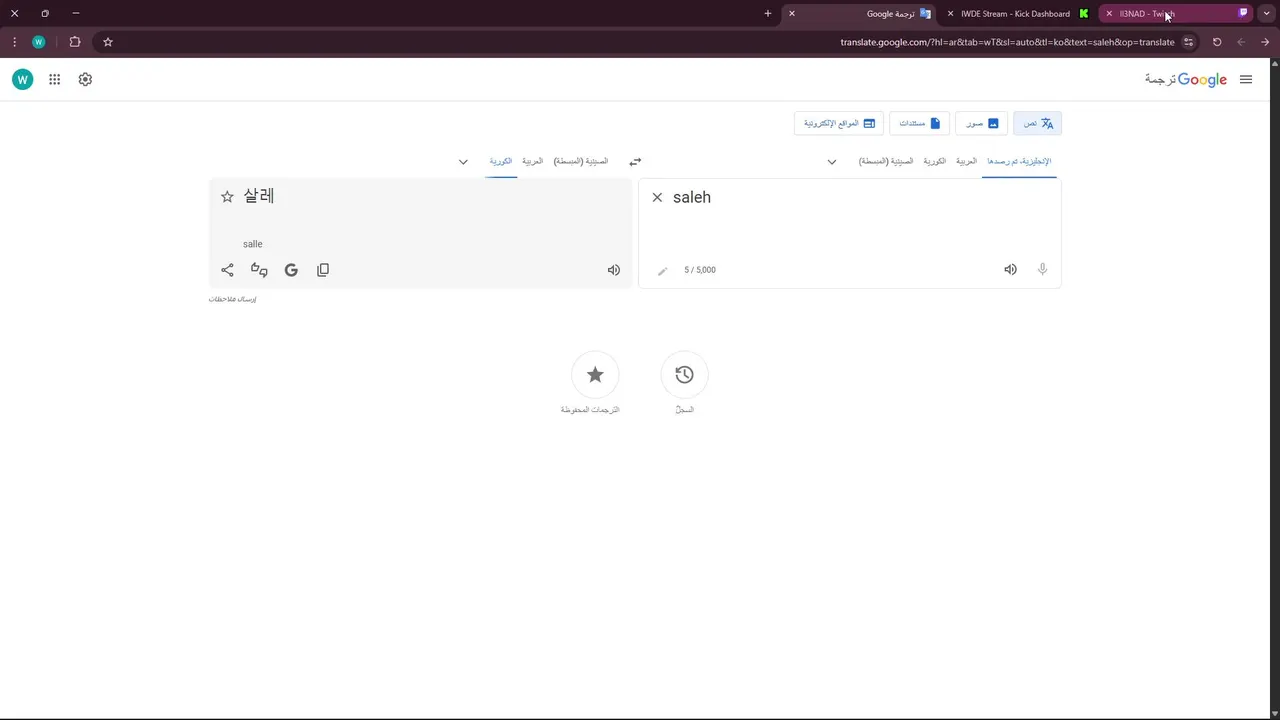
Task: Choose Chinese Simplified as target language
Action: (x=581, y=161)
